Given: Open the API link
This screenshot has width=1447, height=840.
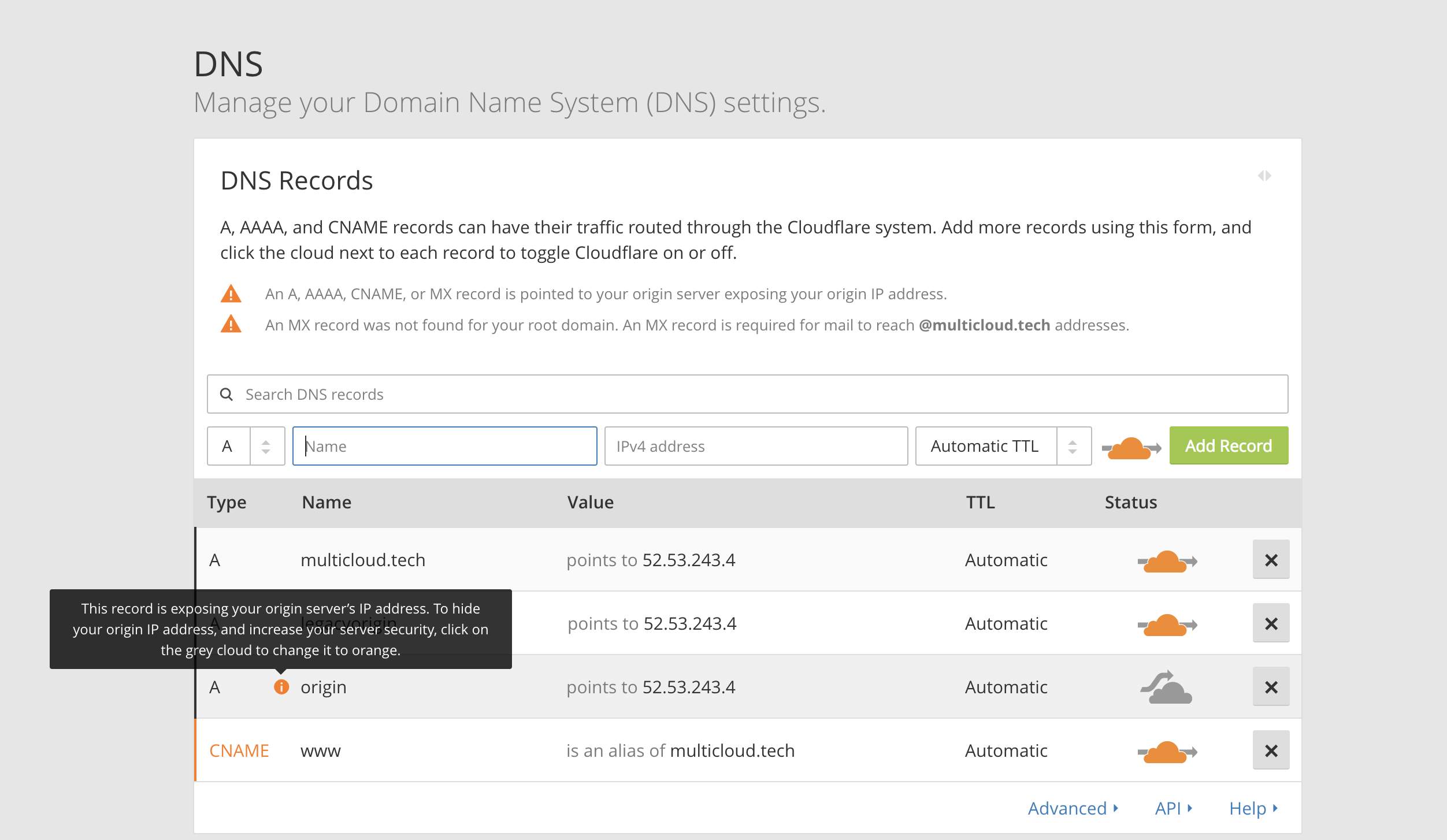Looking at the screenshot, I should (x=1173, y=808).
